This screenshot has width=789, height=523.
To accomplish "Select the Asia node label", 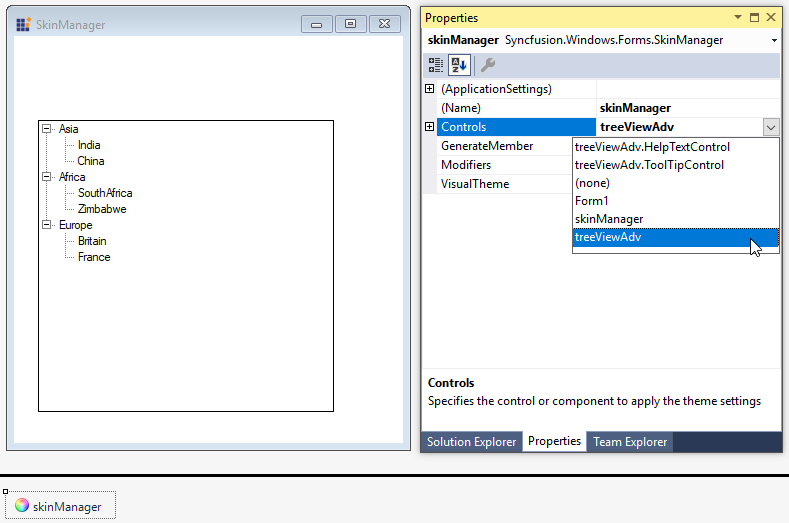I will (68, 129).
